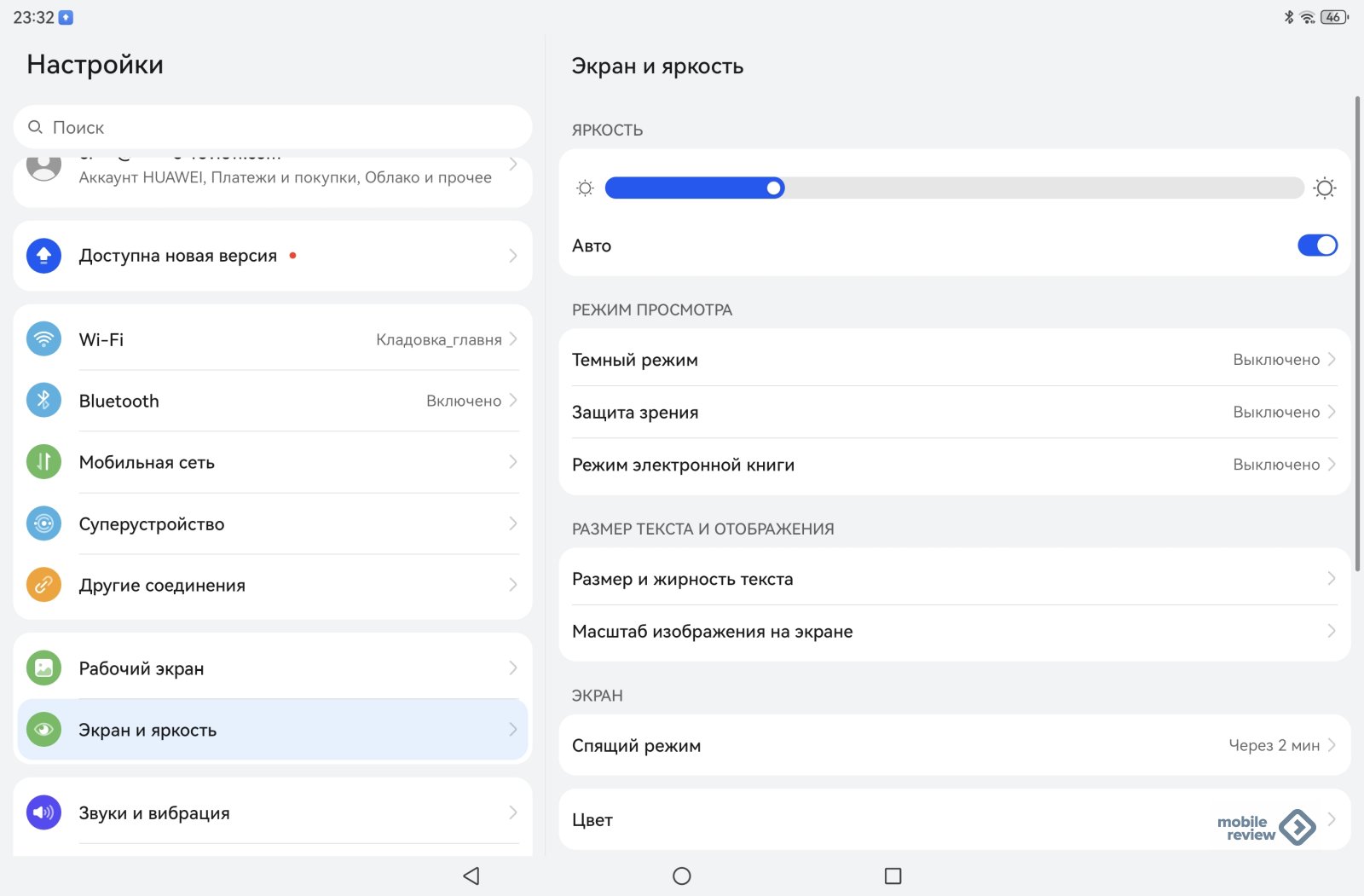Viewport: 1364px width, 896px height.
Task: Tap the Bluetooth icon in sidebar
Action: [x=43, y=401]
